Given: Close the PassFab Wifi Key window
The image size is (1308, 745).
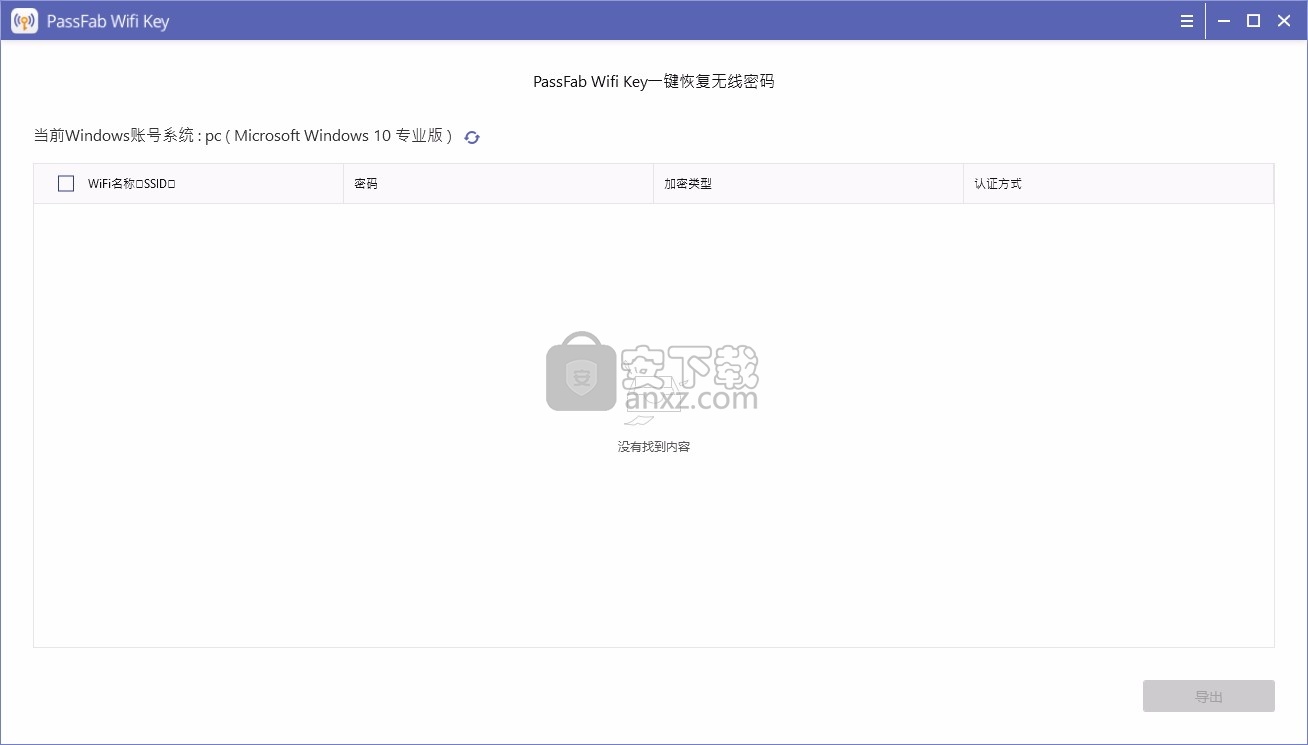Looking at the screenshot, I should coord(1284,21).
